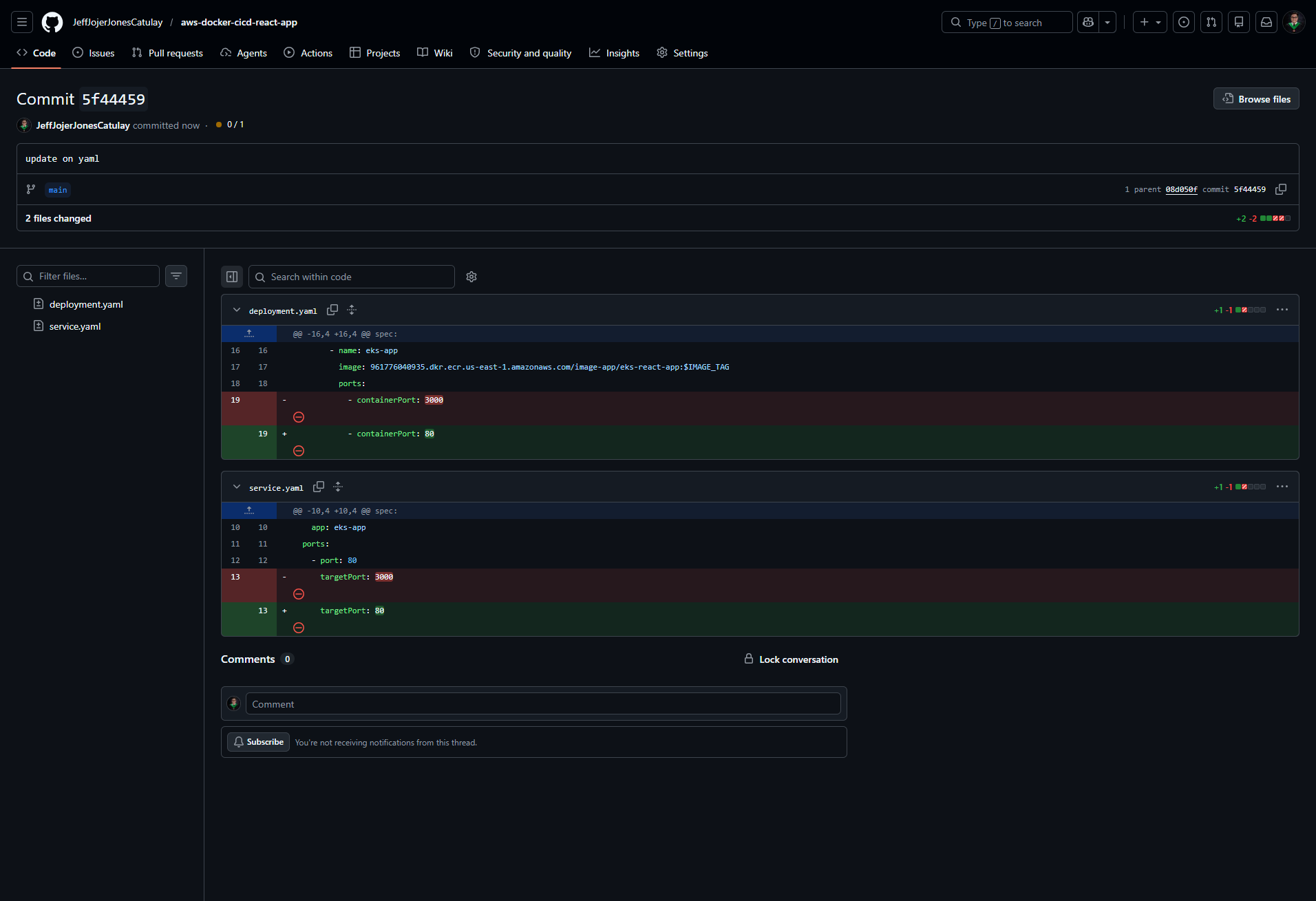Click no-newline icon under containerPort: 80

click(x=299, y=451)
